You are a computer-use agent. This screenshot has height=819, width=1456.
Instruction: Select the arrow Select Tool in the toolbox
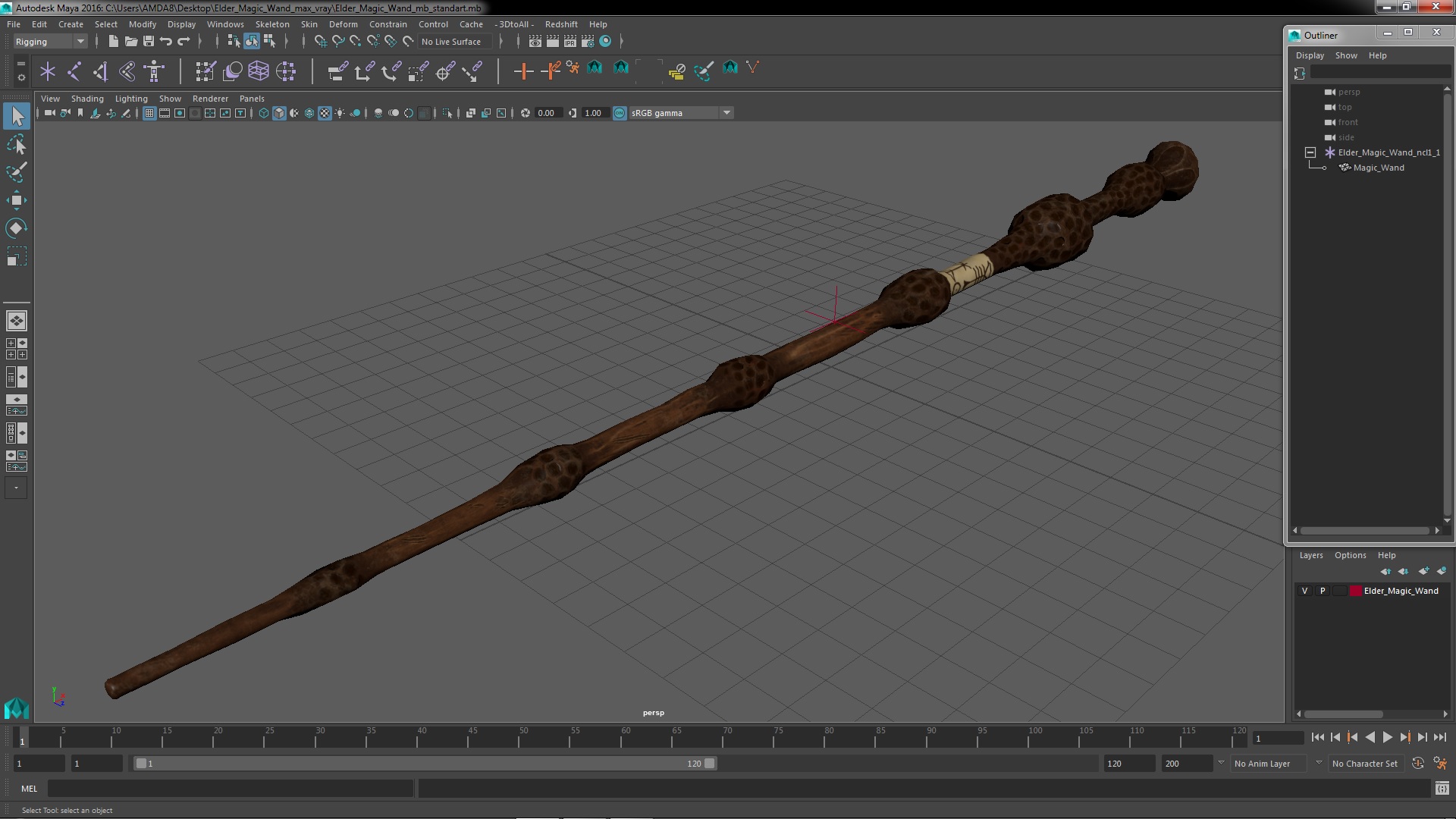pyautogui.click(x=17, y=116)
